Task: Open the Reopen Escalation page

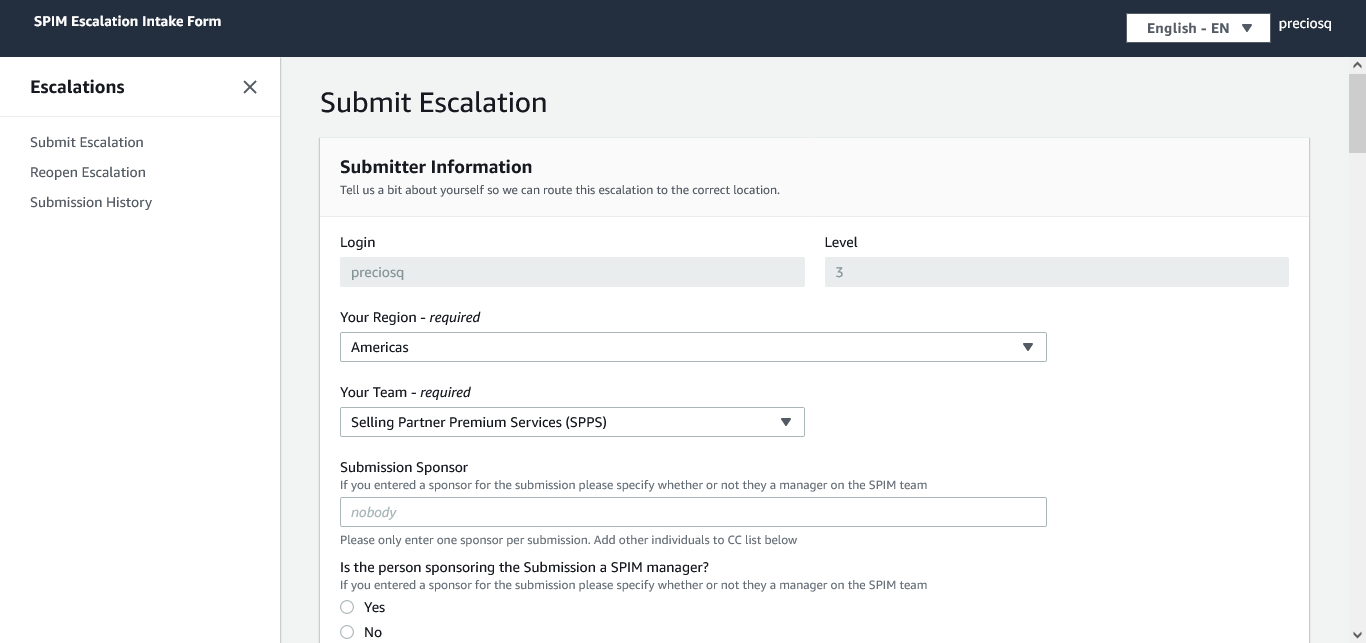Action: coord(88,172)
